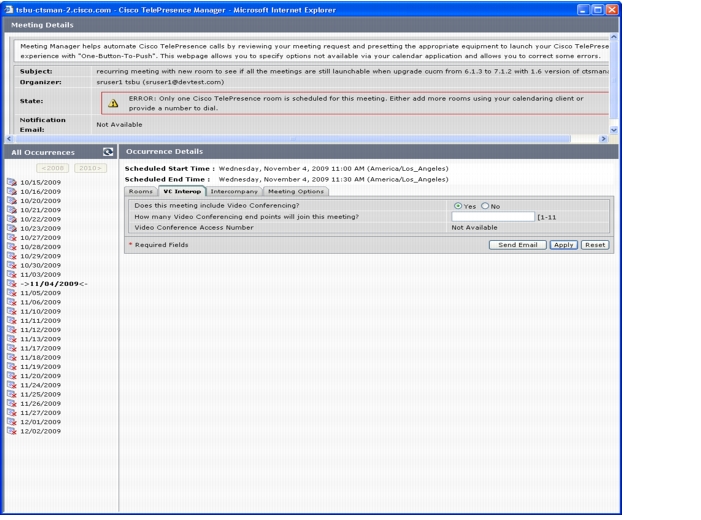This screenshot has height=520, width=701.
Task: Click the calendar icon beside 10/16/2009
Action: [x=12, y=191]
